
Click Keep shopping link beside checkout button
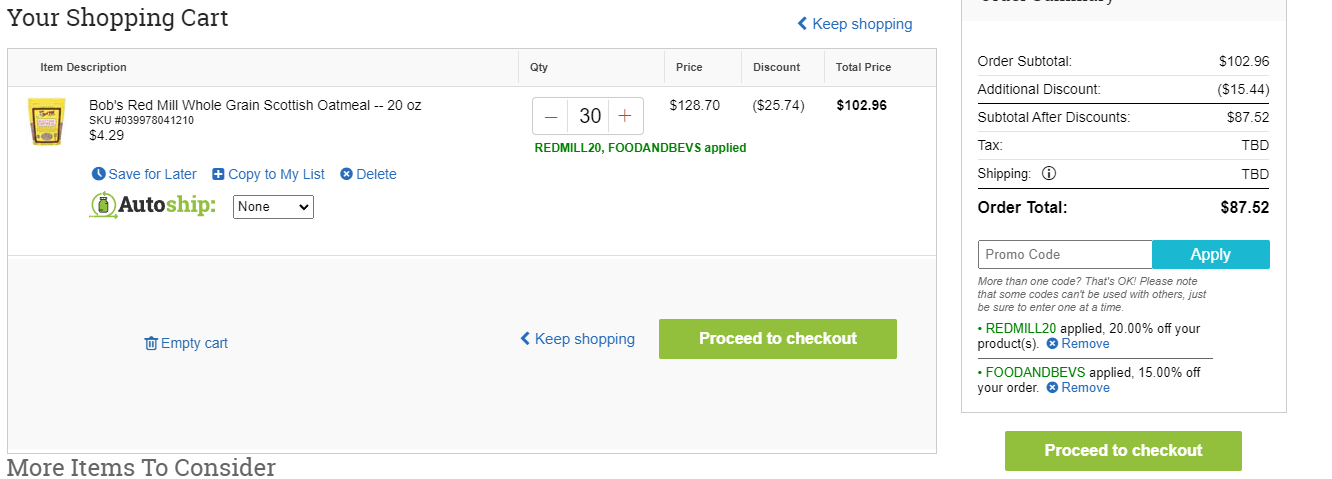[577, 339]
